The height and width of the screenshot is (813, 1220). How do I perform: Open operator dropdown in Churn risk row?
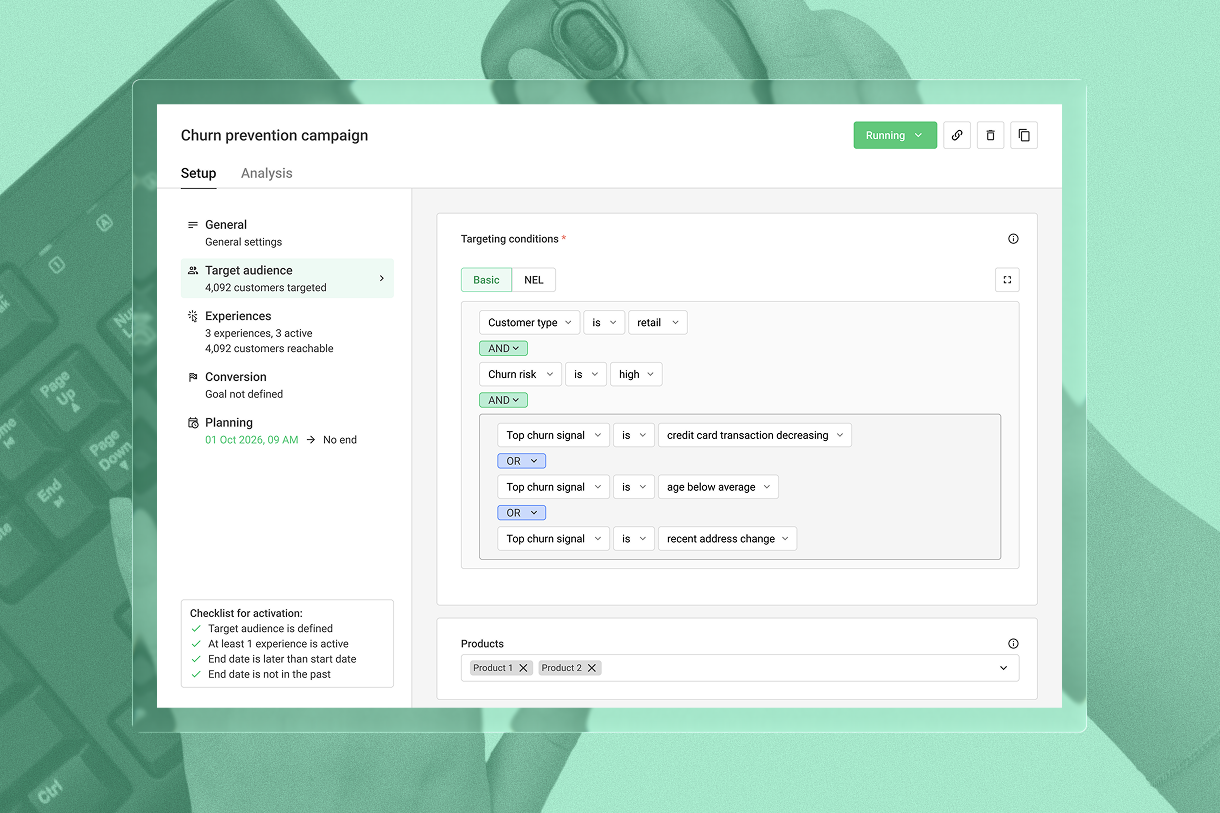[x=586, y=374]
